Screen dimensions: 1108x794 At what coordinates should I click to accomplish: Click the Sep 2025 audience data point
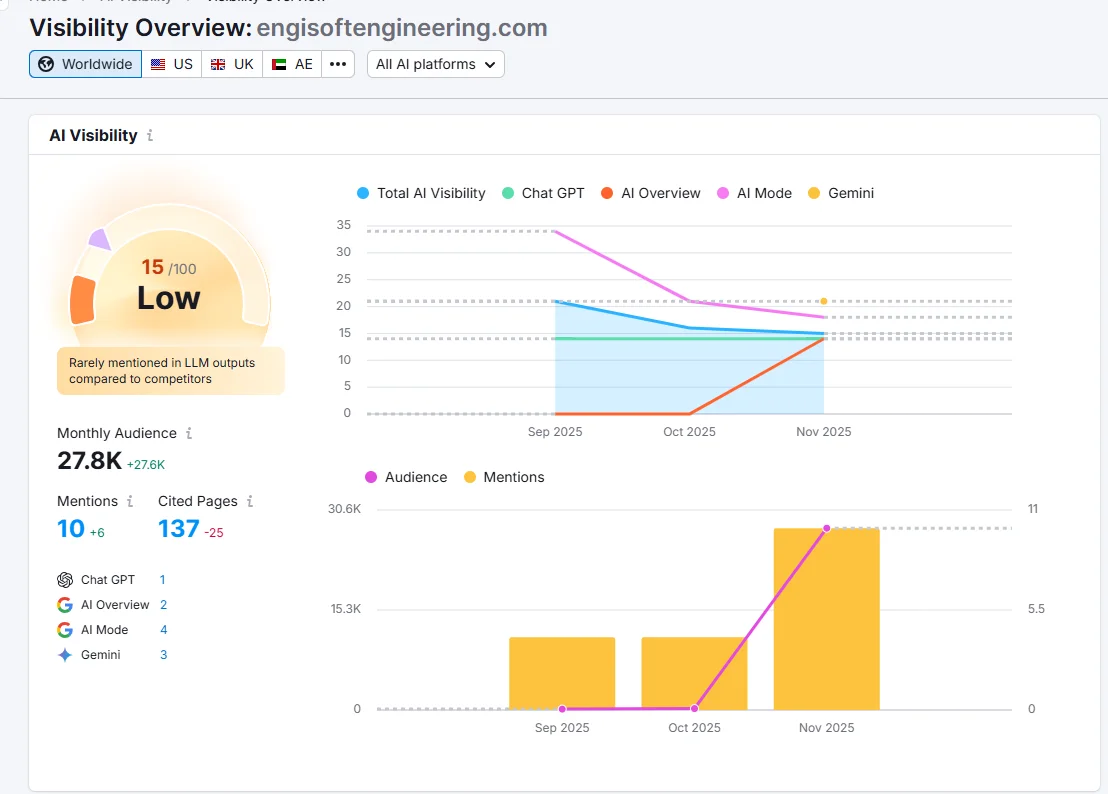pyautogui.click(x=562, y=709)
